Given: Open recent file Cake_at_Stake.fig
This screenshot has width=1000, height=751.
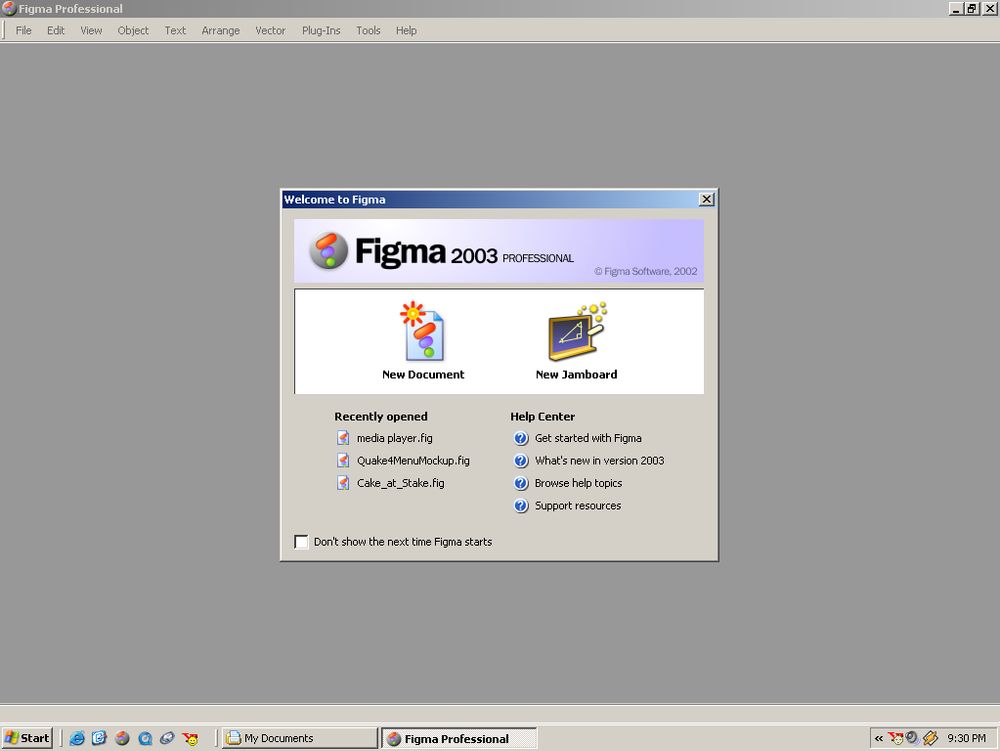Looking at the screenshot, I should (x=401, y=483).
